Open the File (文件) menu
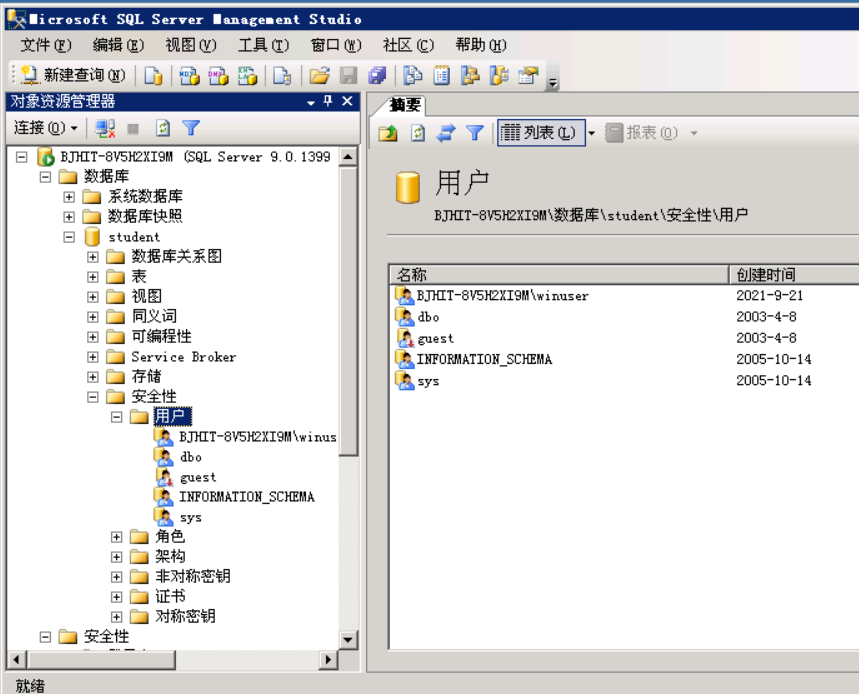Viewport: 859px width, 694px height. pyautogui.click(x=46, y=45)
